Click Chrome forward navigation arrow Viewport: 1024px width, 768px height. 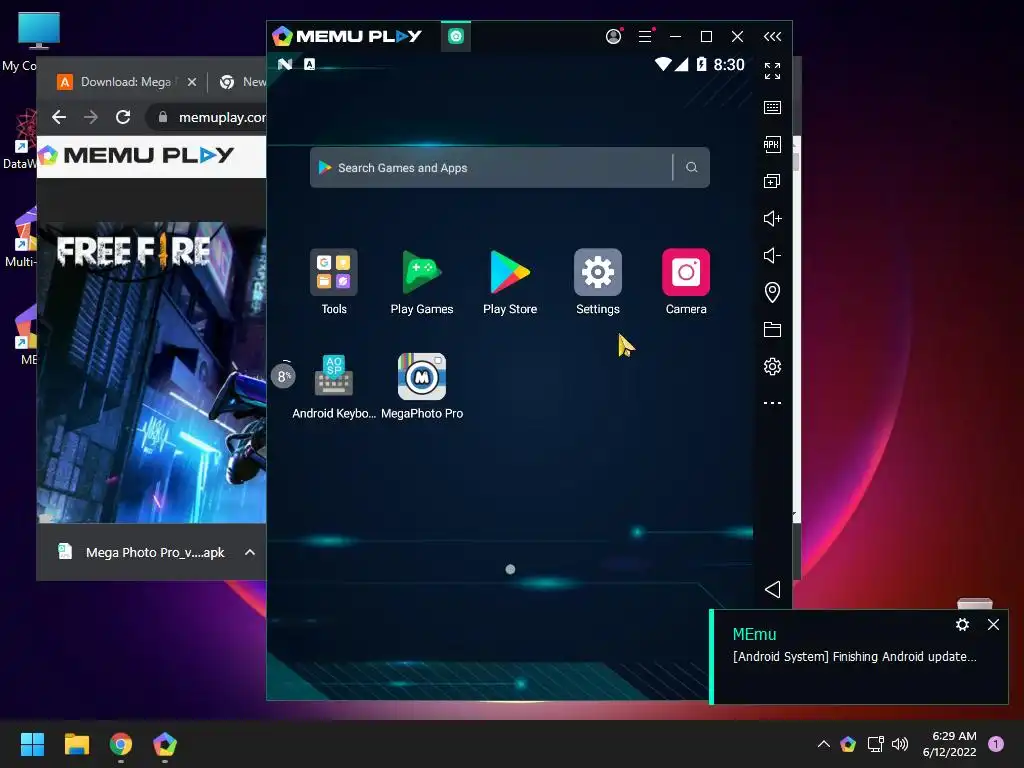[x=91, y=117]
